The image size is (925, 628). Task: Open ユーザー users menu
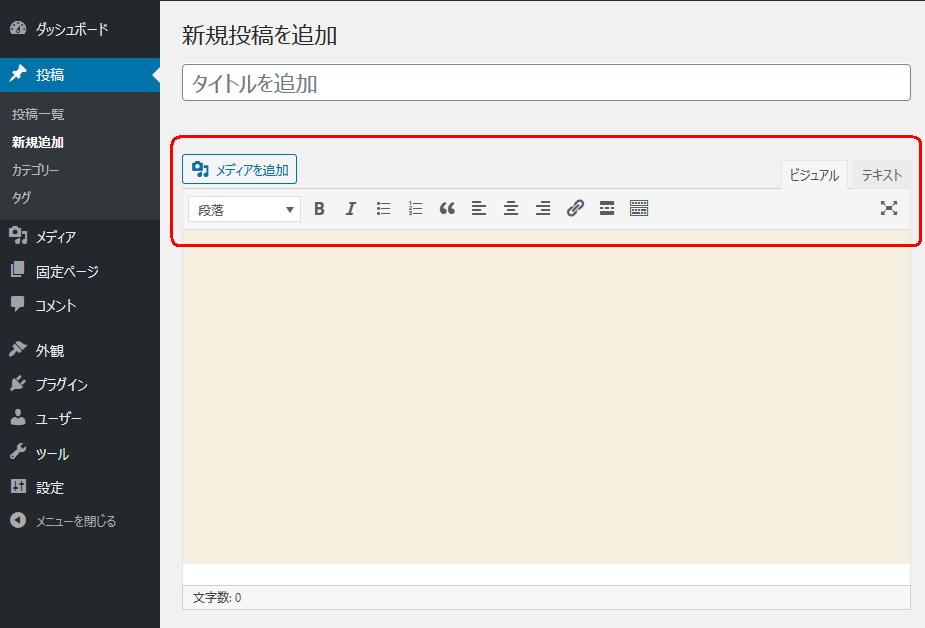80,419
